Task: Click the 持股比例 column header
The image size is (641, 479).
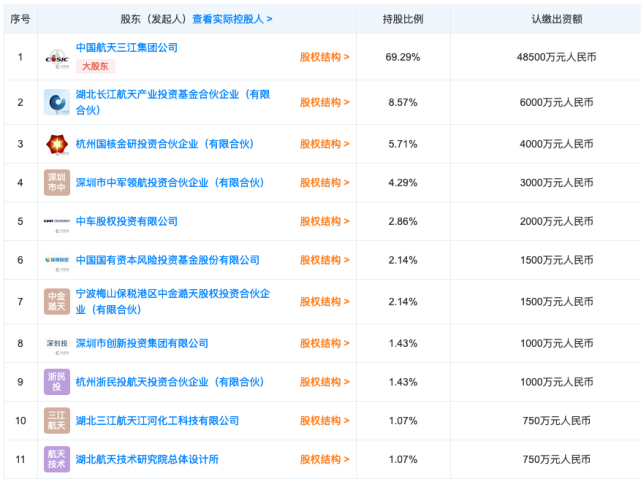Action: click(403, 19)
